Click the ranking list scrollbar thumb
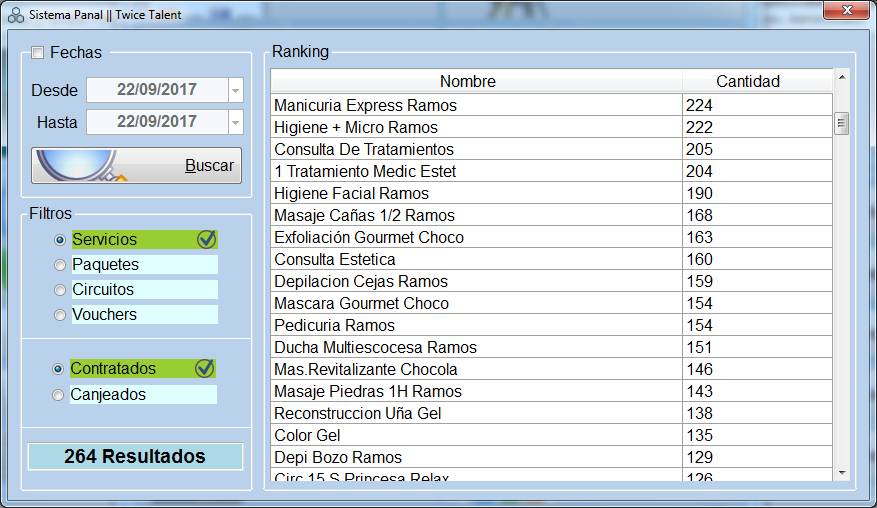877x508 pixels. pyautogui.click(x=841, y=123)
